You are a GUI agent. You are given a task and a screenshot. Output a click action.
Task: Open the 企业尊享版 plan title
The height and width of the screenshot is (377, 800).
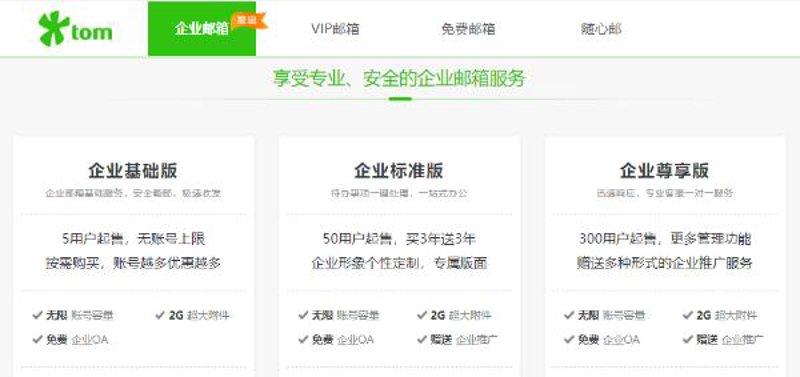pos(665,171)
